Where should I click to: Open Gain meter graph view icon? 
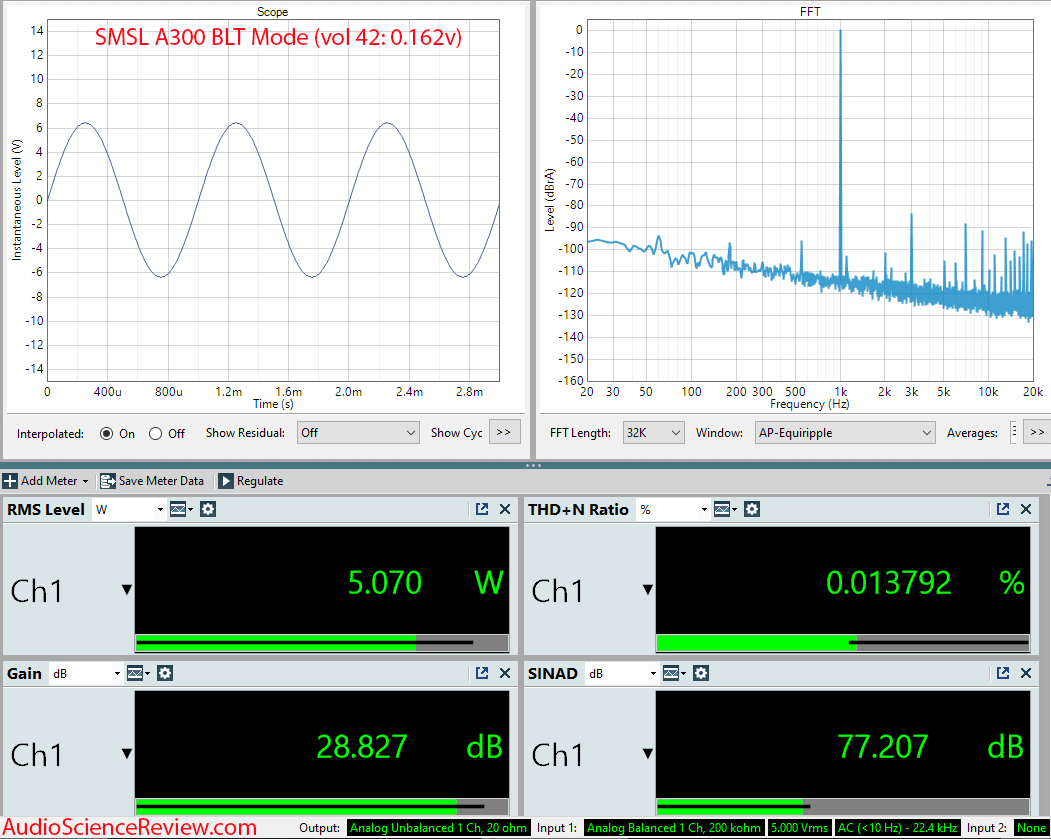(136, 673)
